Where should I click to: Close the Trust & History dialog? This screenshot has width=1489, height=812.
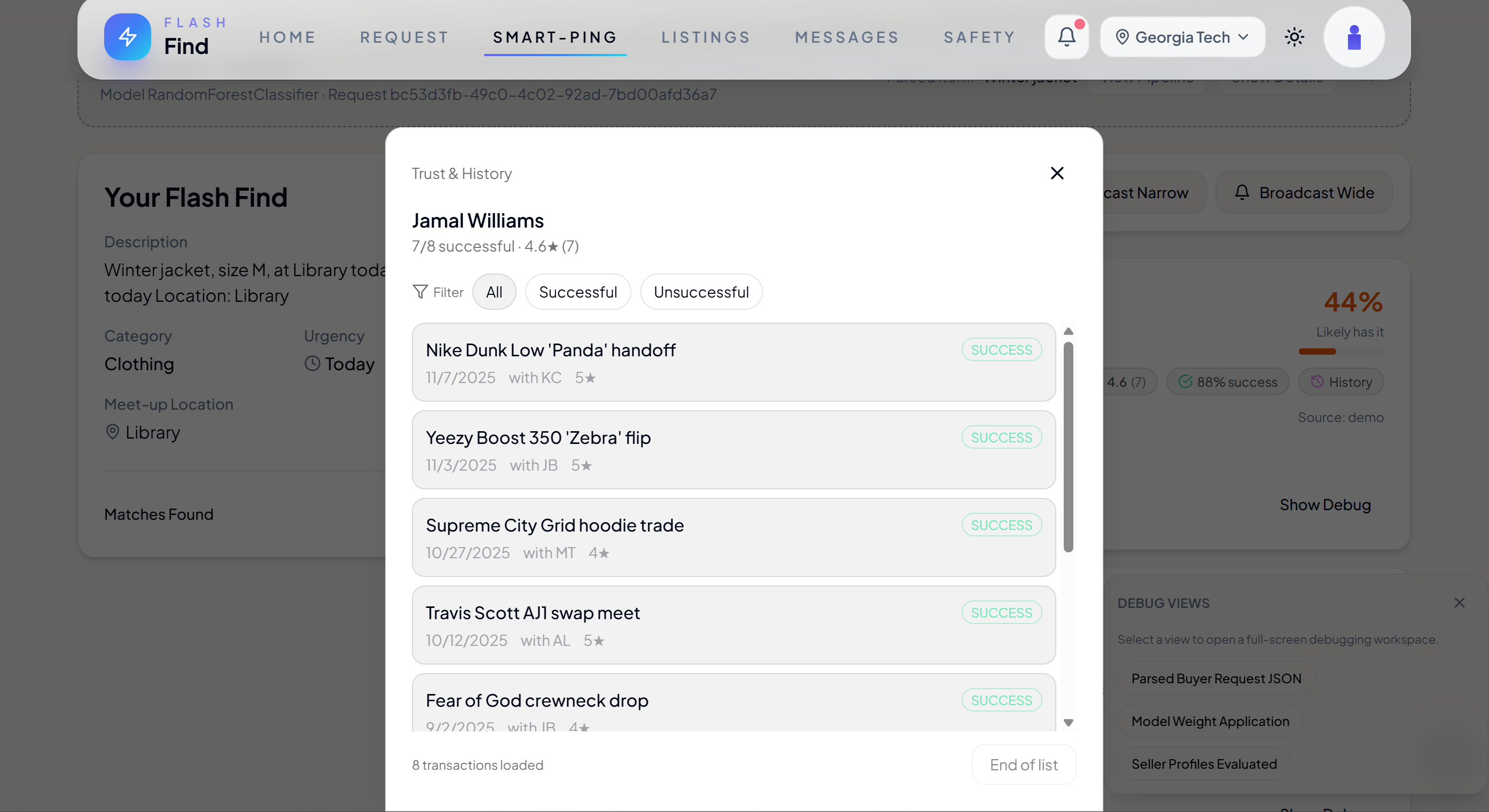[1057, 173]
